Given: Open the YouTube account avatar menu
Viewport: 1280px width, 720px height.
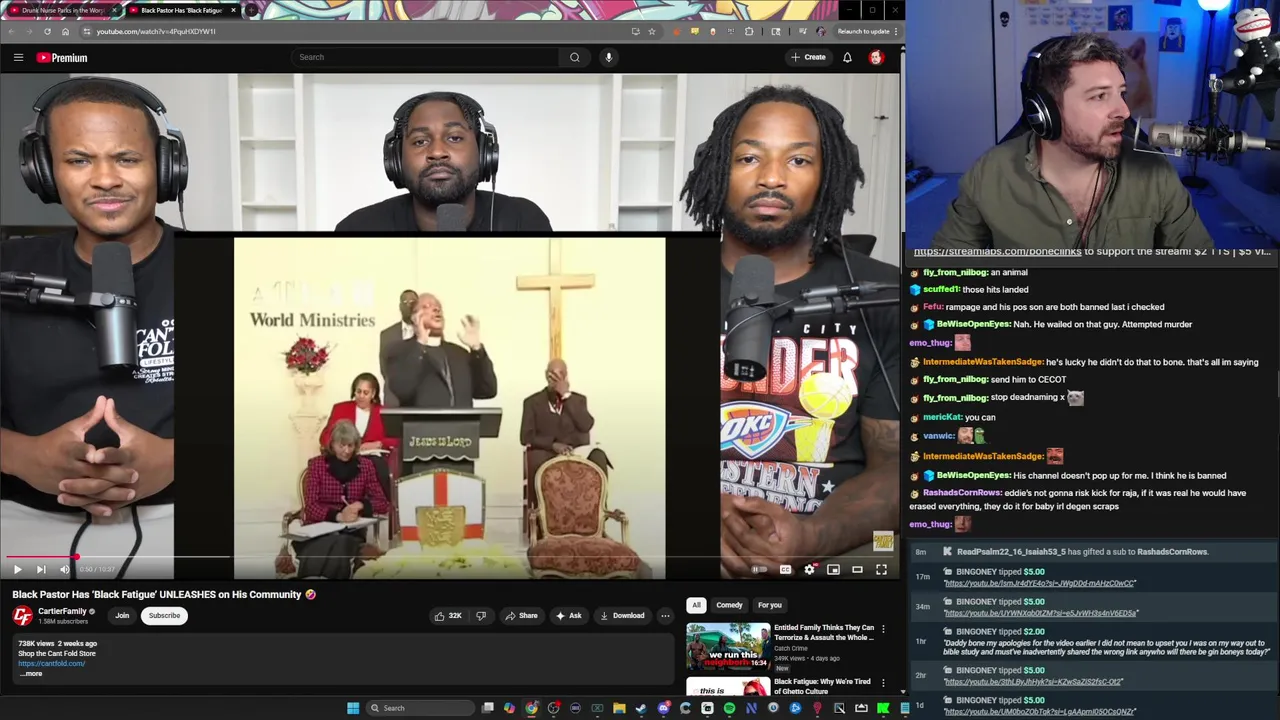Looking at the screenshot, I should (876, 57).
